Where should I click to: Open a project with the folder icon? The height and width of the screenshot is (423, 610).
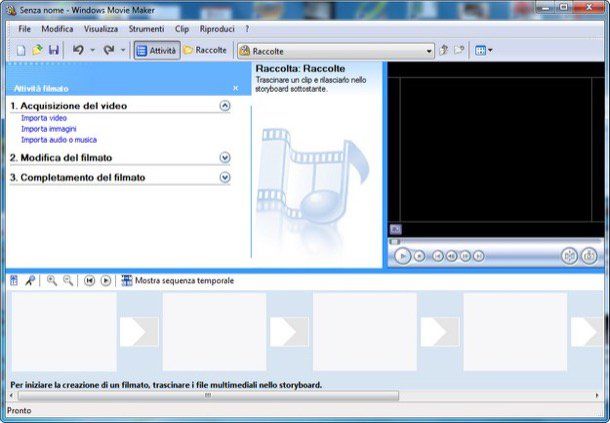[37, 50]
